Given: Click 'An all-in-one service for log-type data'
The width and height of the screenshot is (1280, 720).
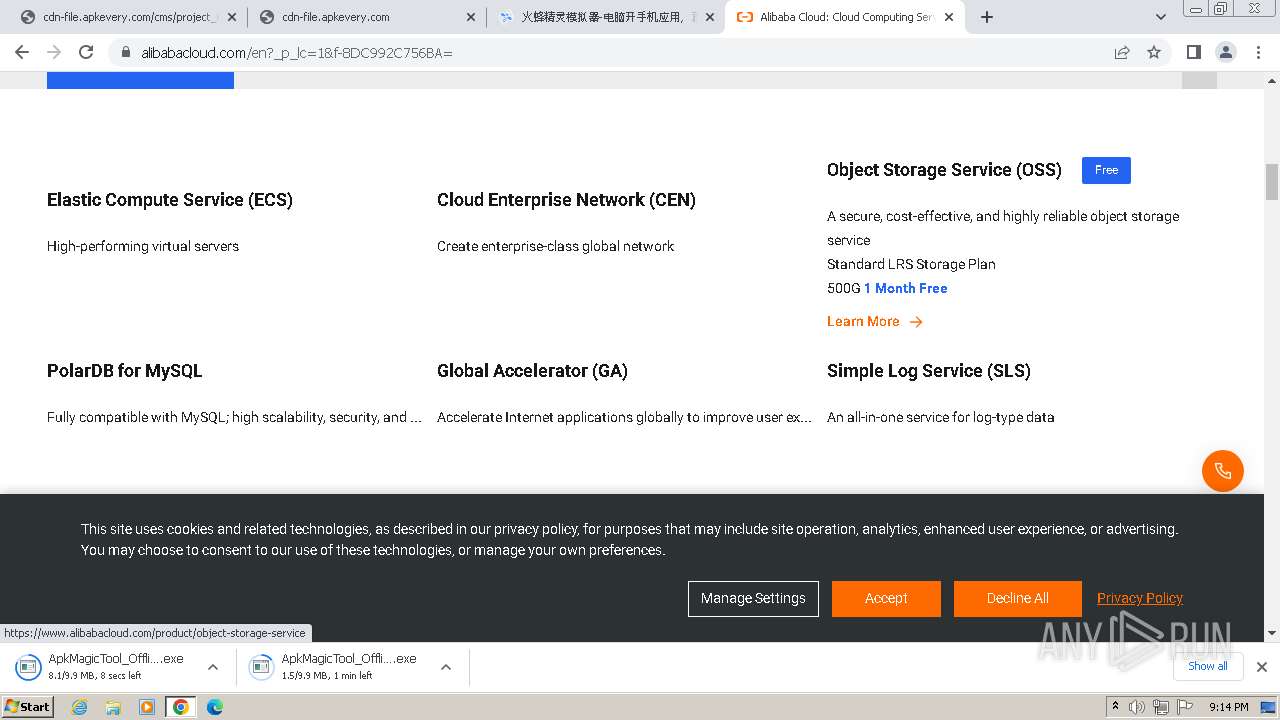Looking at the screenshot, I should point(941,417).
